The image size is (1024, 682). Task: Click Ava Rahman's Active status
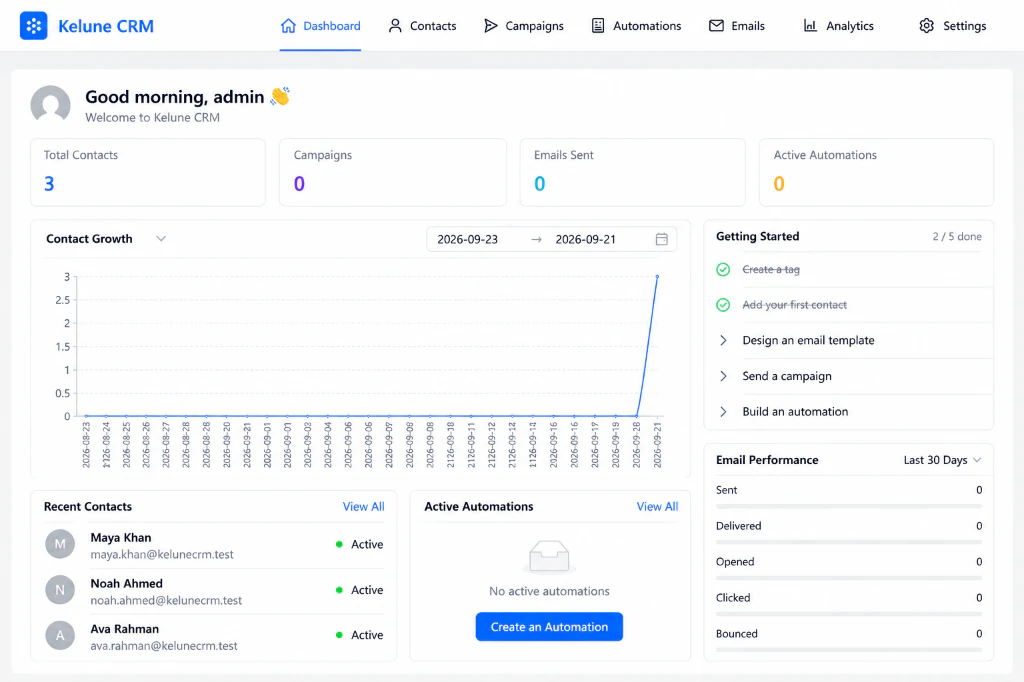(359, 635)
